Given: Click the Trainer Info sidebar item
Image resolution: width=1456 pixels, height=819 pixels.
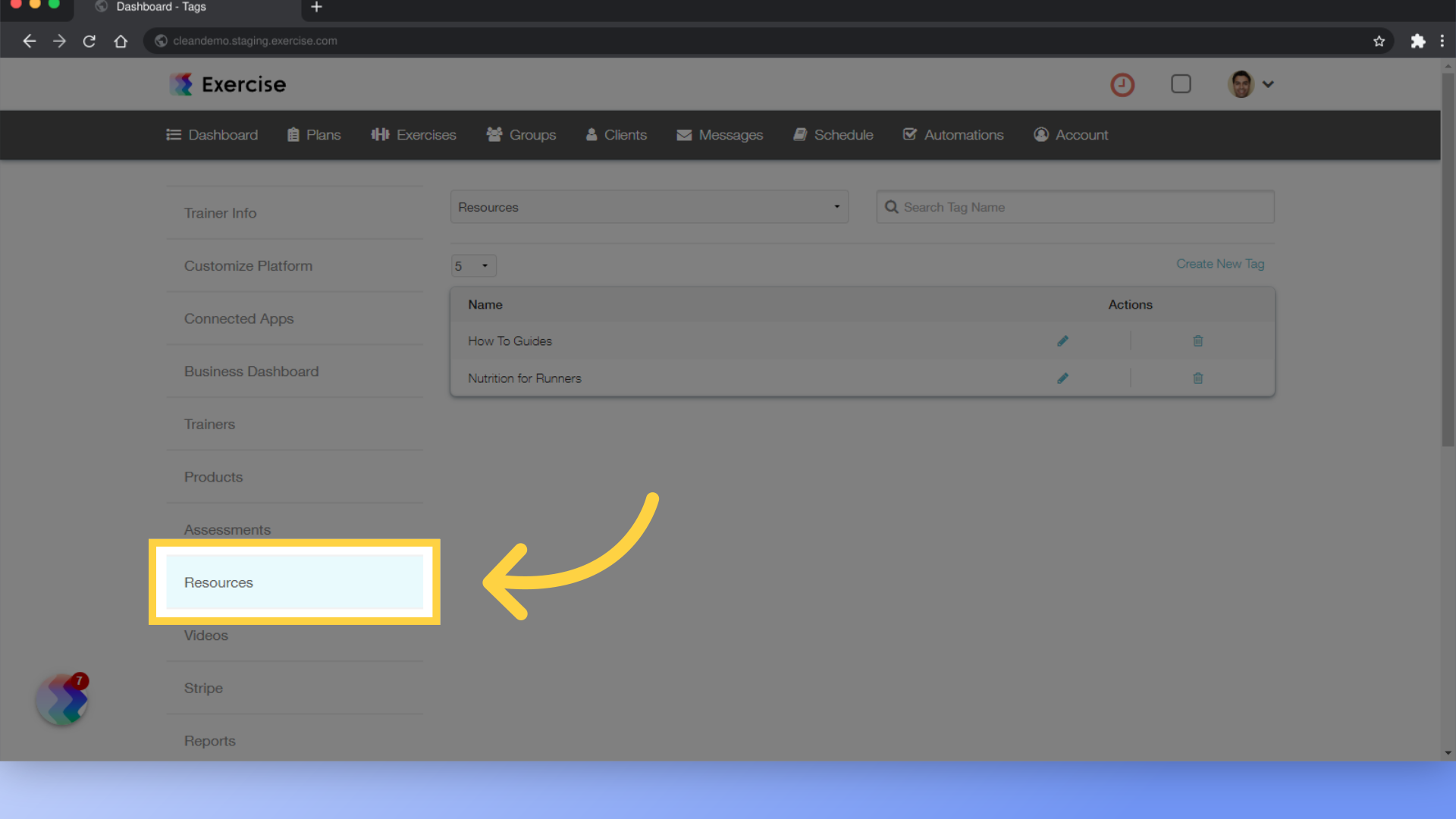Looking at the screenshot, I should pos(220,212).
